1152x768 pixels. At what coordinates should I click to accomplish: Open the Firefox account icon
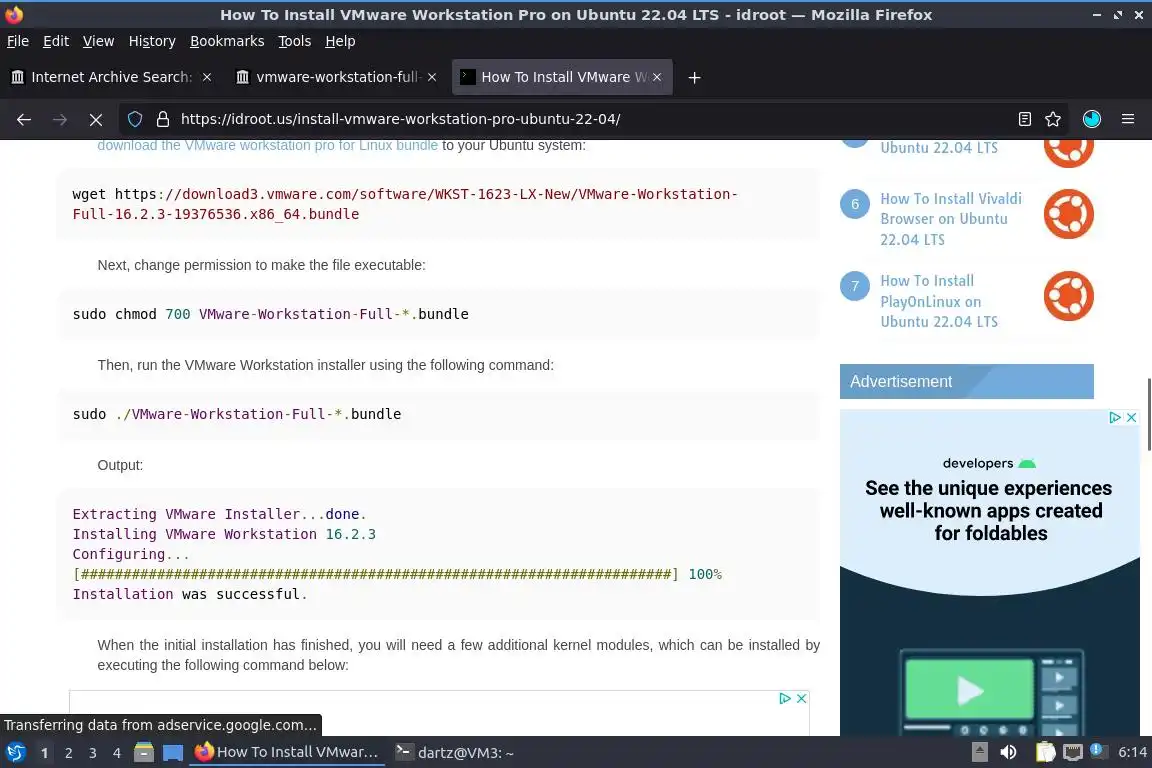(x=1092, y=119)
